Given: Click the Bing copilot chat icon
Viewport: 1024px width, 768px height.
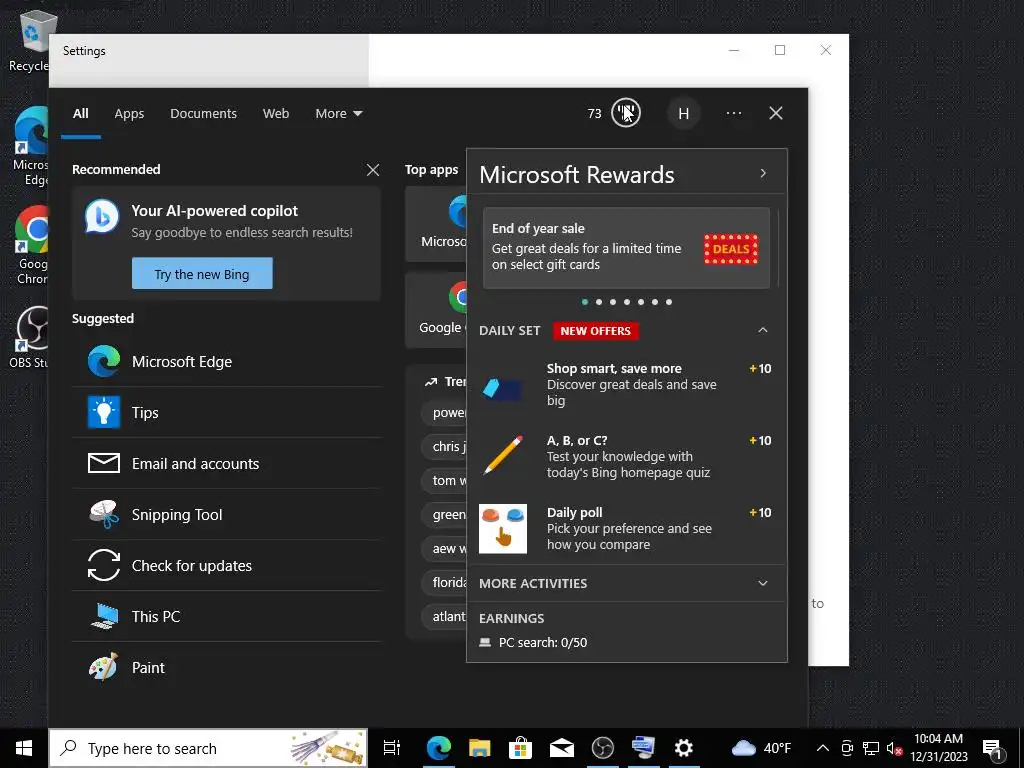Looking at the screenshot, I should pos(103,217).
